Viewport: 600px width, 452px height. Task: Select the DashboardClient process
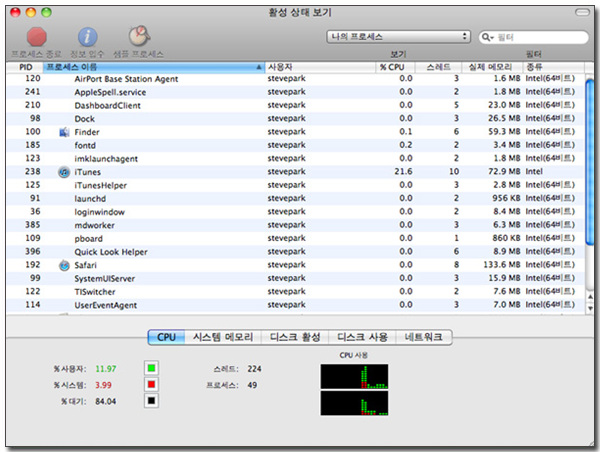[x=295, y=106]
